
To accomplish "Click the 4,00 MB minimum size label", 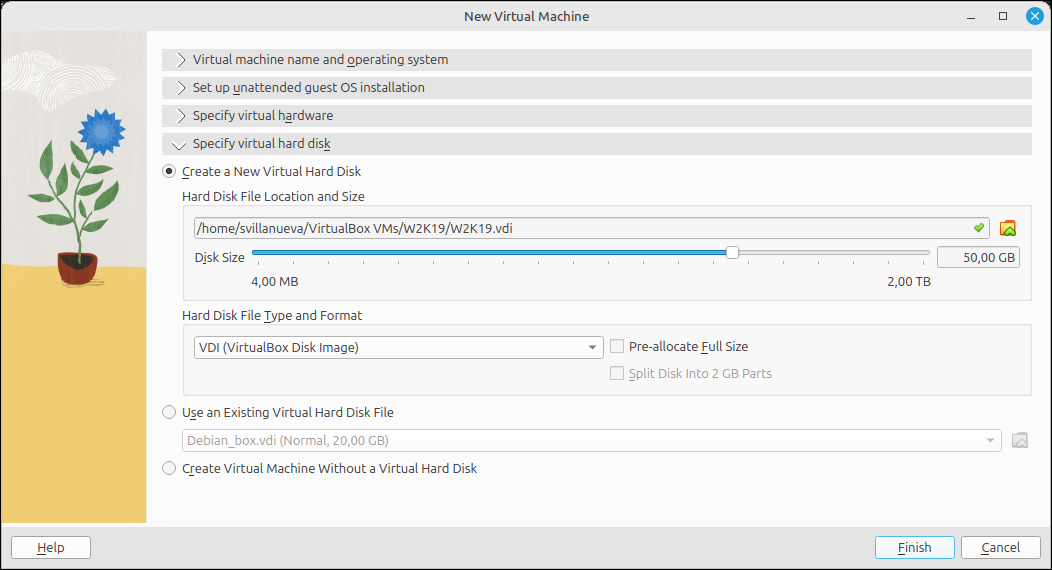I will coord(274,282).
